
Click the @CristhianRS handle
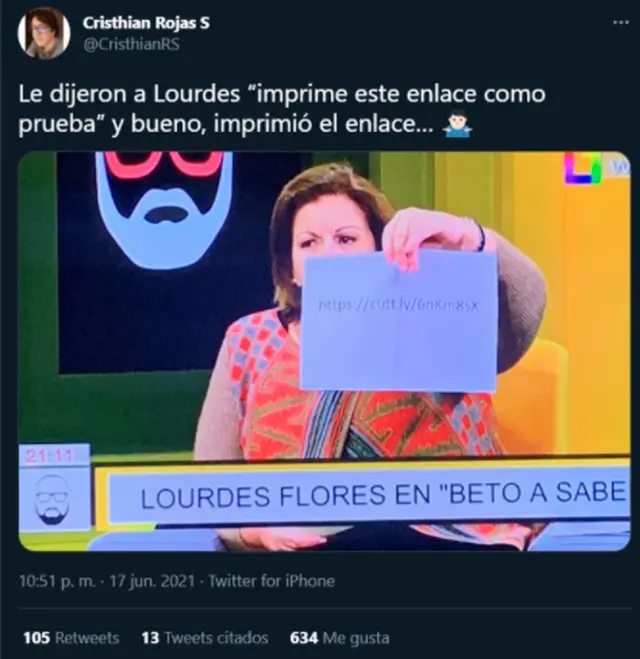(x=132, y=45)
